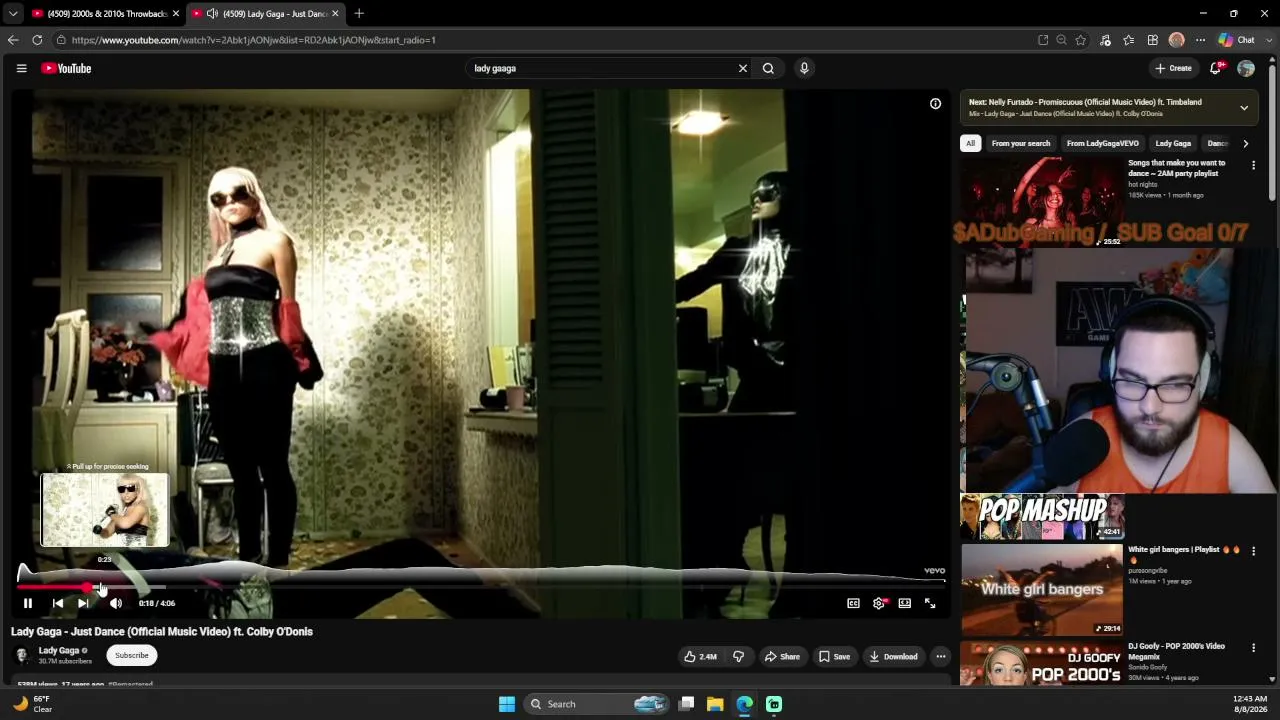Open 2AM party playlist video thumbnail
The width and height of the screenshot is (1280, 720).
coord(1042,203)
